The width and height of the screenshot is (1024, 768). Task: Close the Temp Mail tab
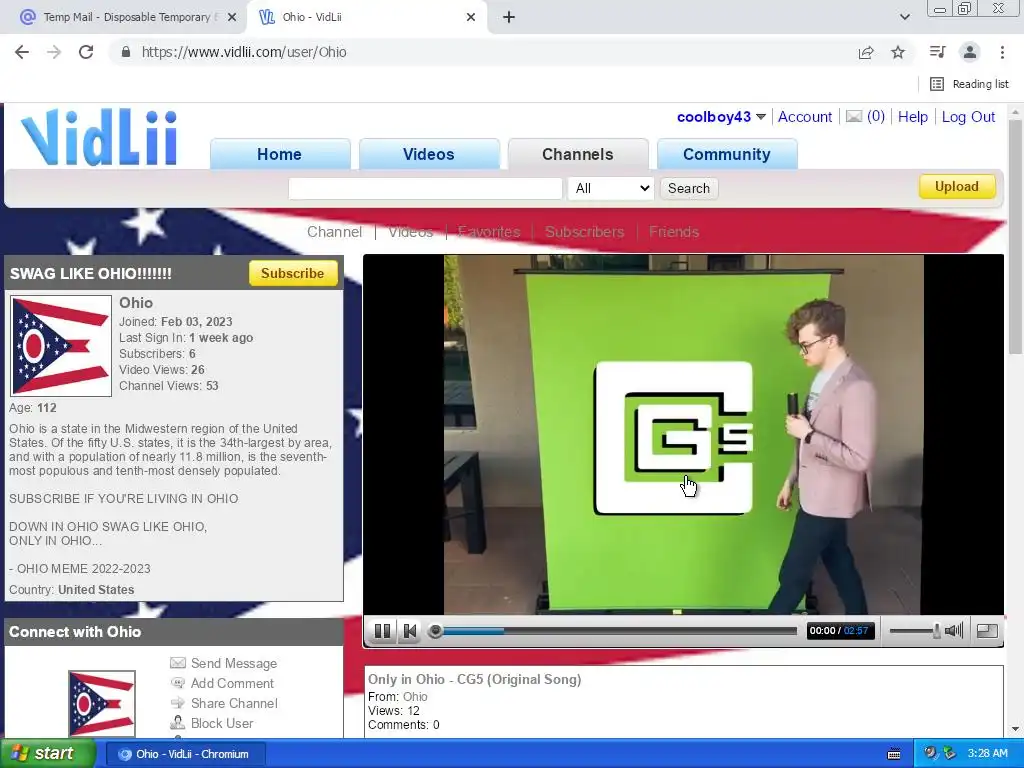point(231,17)
